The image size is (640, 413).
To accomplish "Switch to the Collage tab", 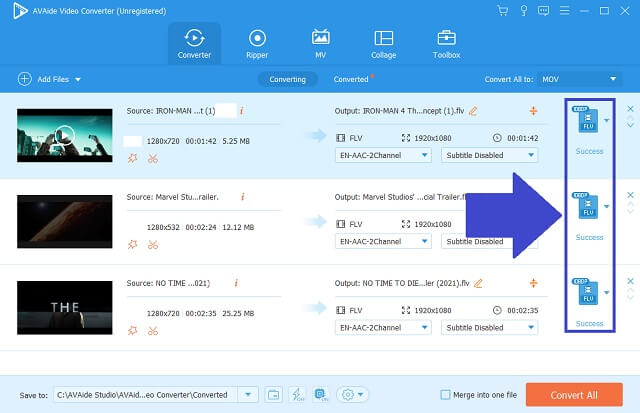I will (383, 44).
